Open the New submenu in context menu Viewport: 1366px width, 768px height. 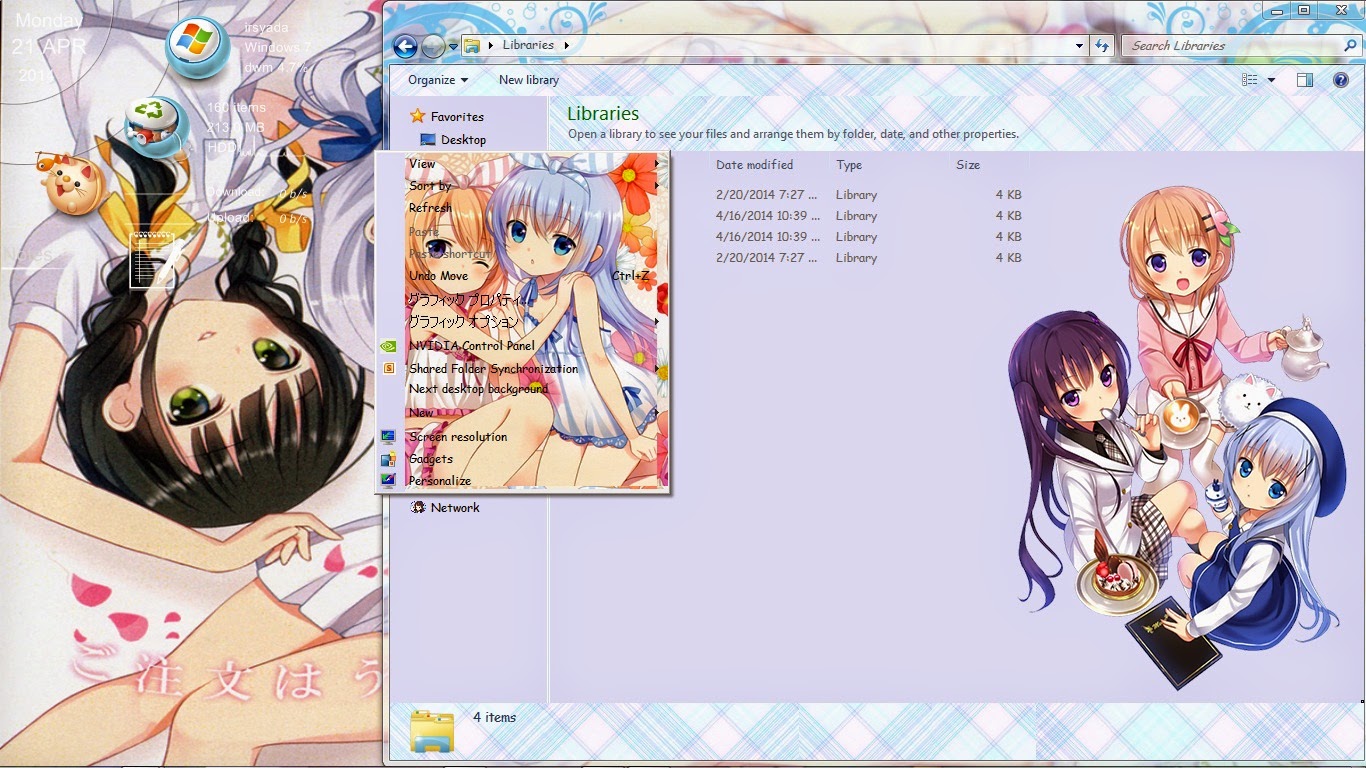(522, 413)
